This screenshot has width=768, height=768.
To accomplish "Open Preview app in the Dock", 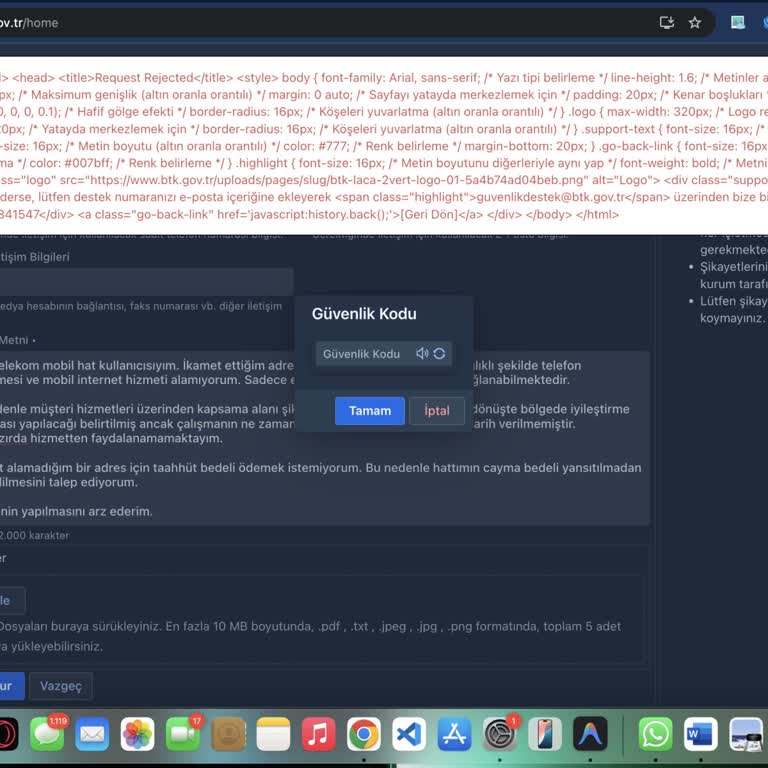I will pyautogui.click(x=745, y=734).
